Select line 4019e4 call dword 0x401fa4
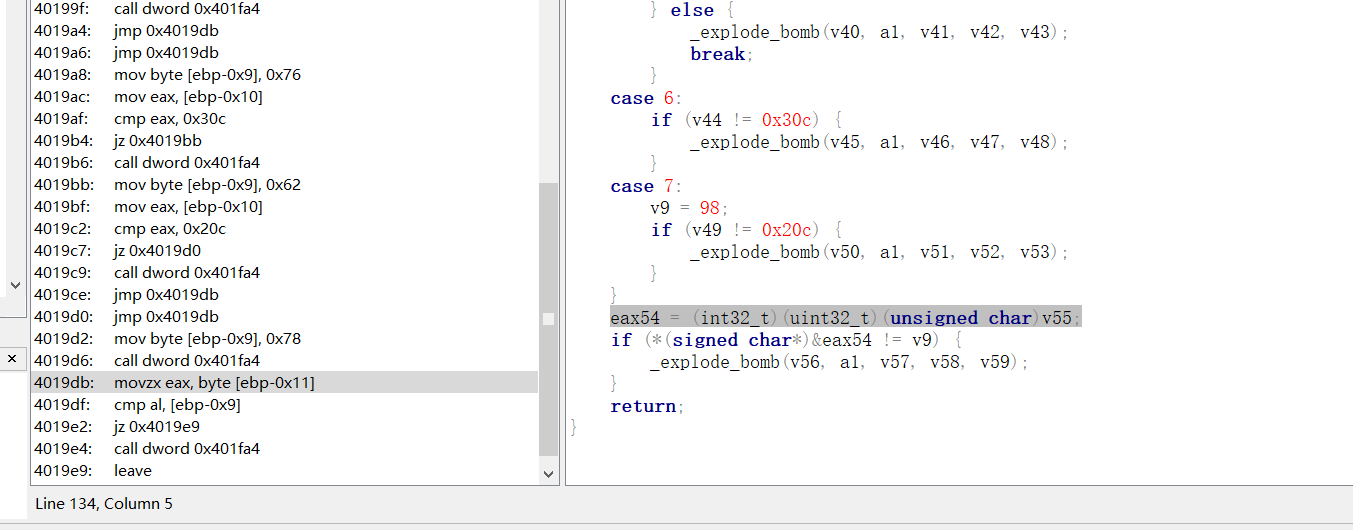This screenshot has height=530, width=1353. pyautogui.click(x=284, y=449)
